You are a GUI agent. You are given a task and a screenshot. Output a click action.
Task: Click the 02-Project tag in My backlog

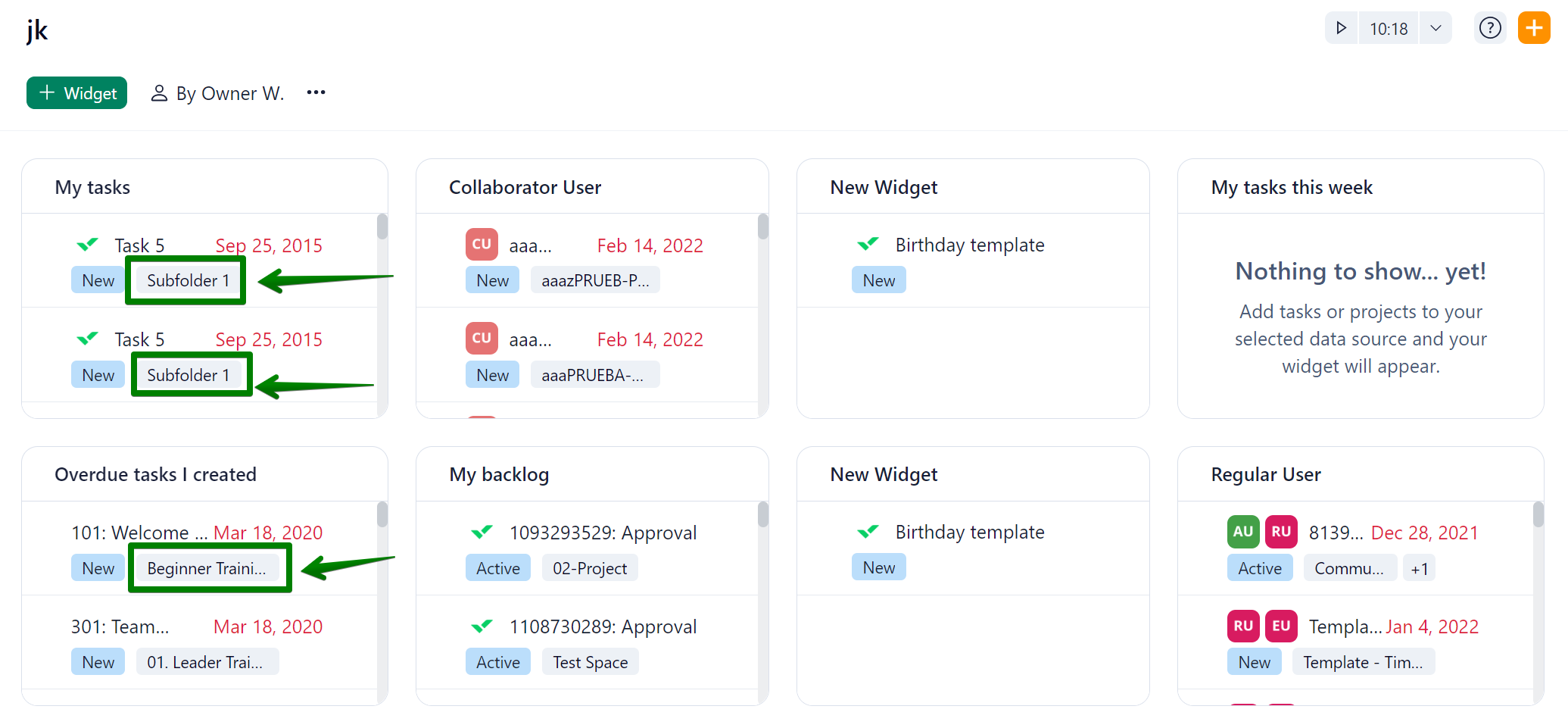[590, 568]
